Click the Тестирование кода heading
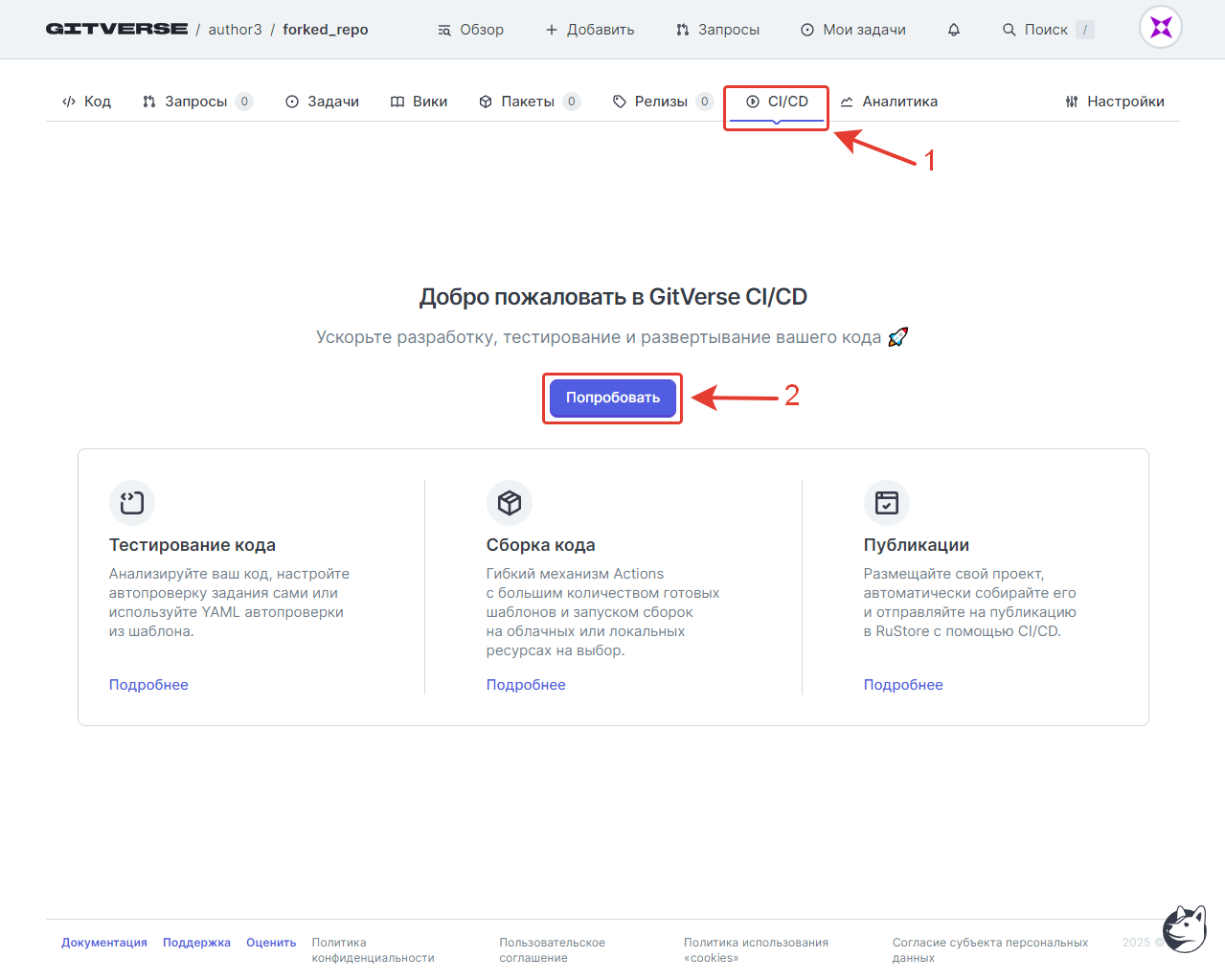1225x980 pixels. 193,545
